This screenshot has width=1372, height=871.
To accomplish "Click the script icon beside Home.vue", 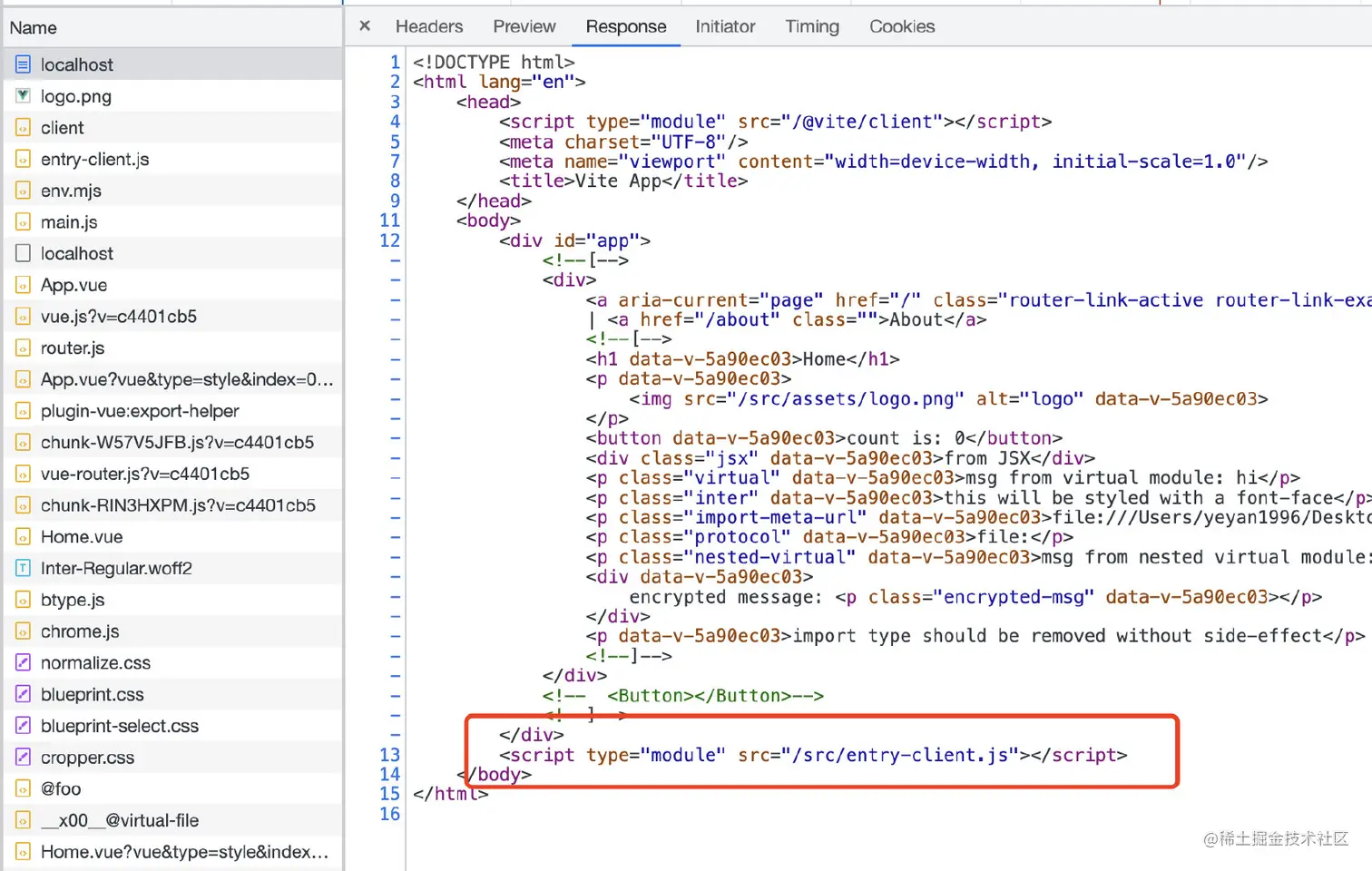I will (24, 536).
